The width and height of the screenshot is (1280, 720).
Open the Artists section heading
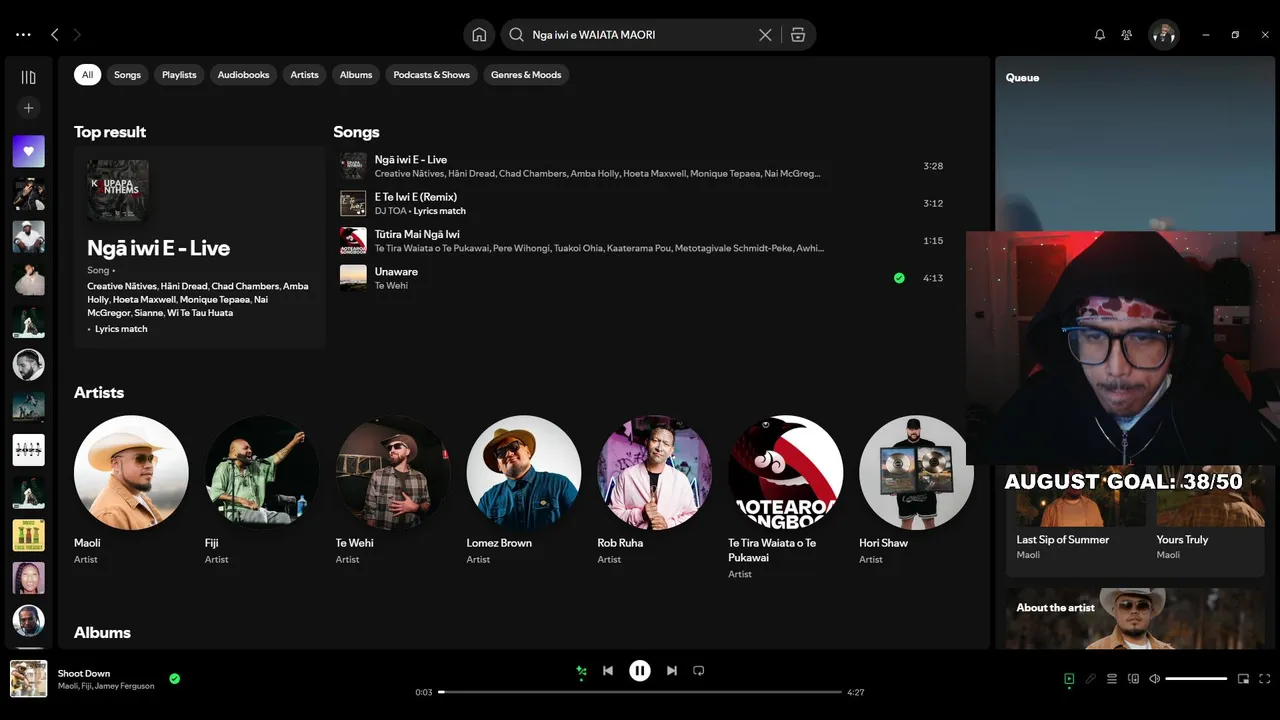click(x=99, y=393)
